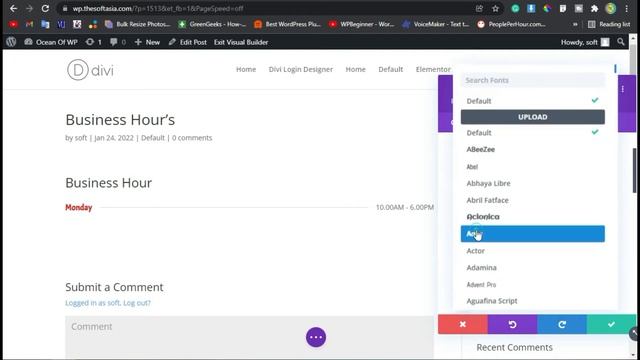Select the top Default font option

click(x=533, y=101)
